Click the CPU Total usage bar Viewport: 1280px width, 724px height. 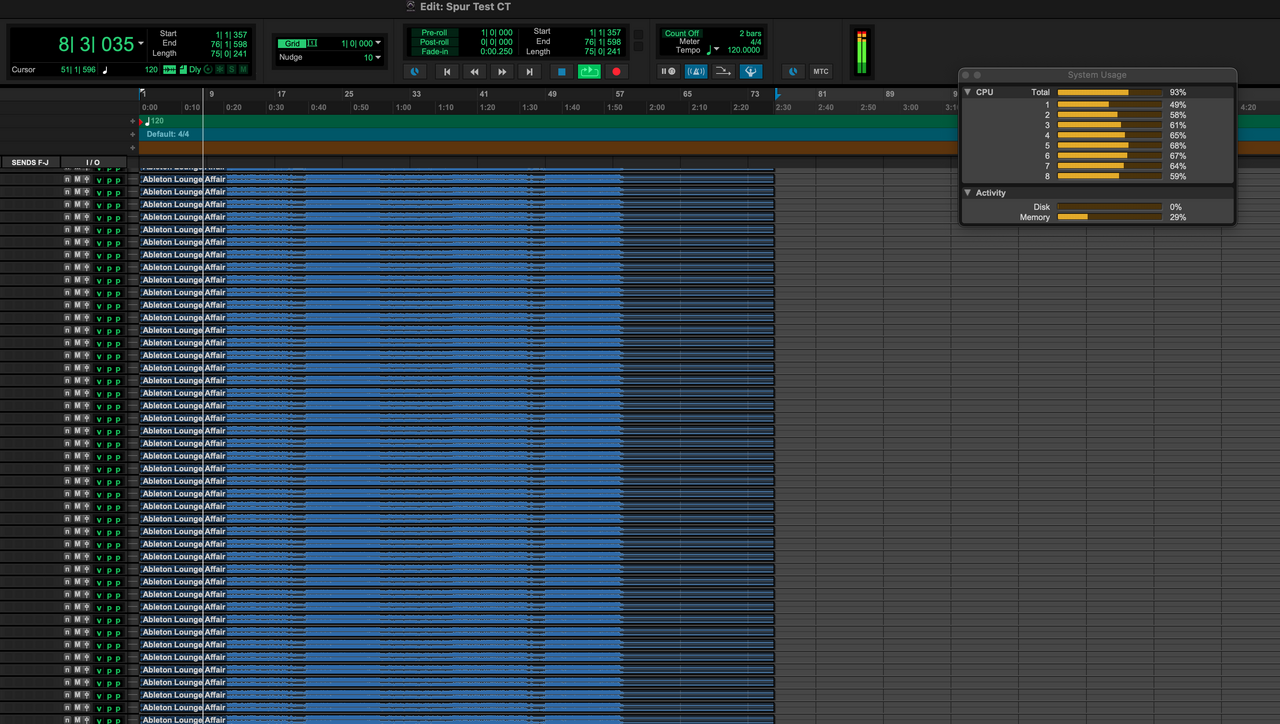click(x=1110, y=92)
